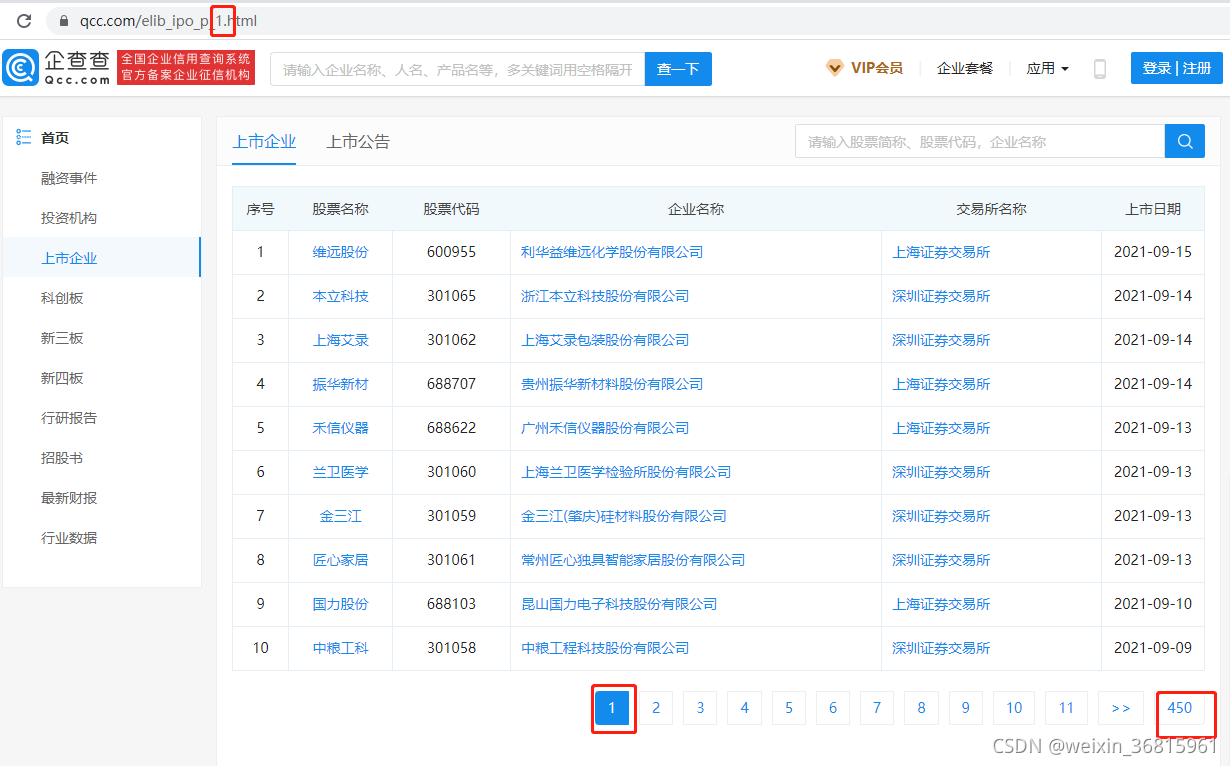Open 常州匠心独具智能家居股份有限公司 company link
Screen dimensions: 1230x766
633,560
